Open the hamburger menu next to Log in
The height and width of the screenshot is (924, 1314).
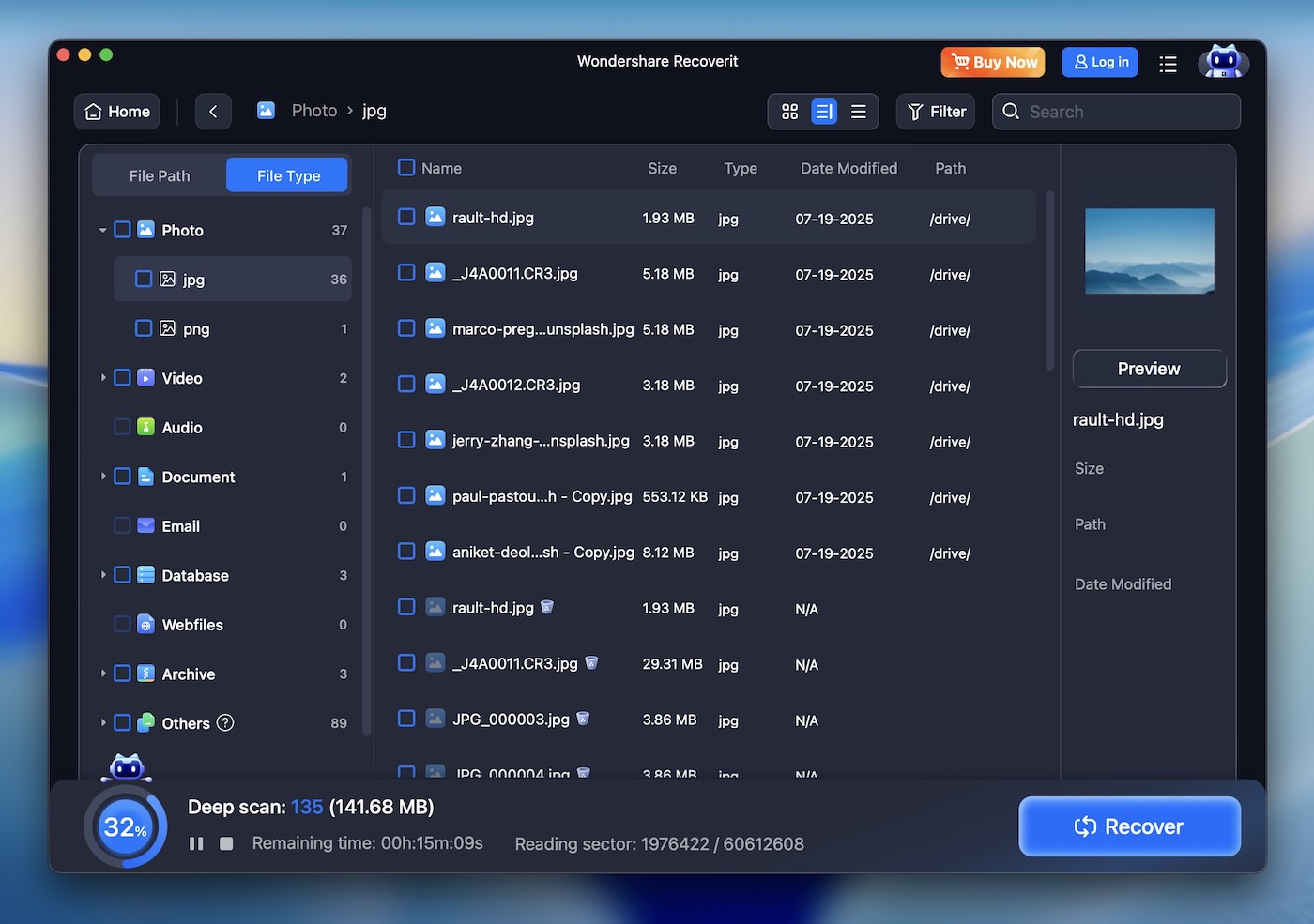point(1168,64)
